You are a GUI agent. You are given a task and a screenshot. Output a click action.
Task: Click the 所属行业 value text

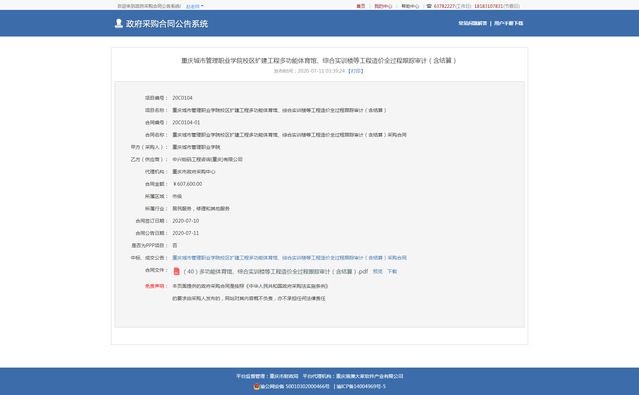(x=201, y=208)
